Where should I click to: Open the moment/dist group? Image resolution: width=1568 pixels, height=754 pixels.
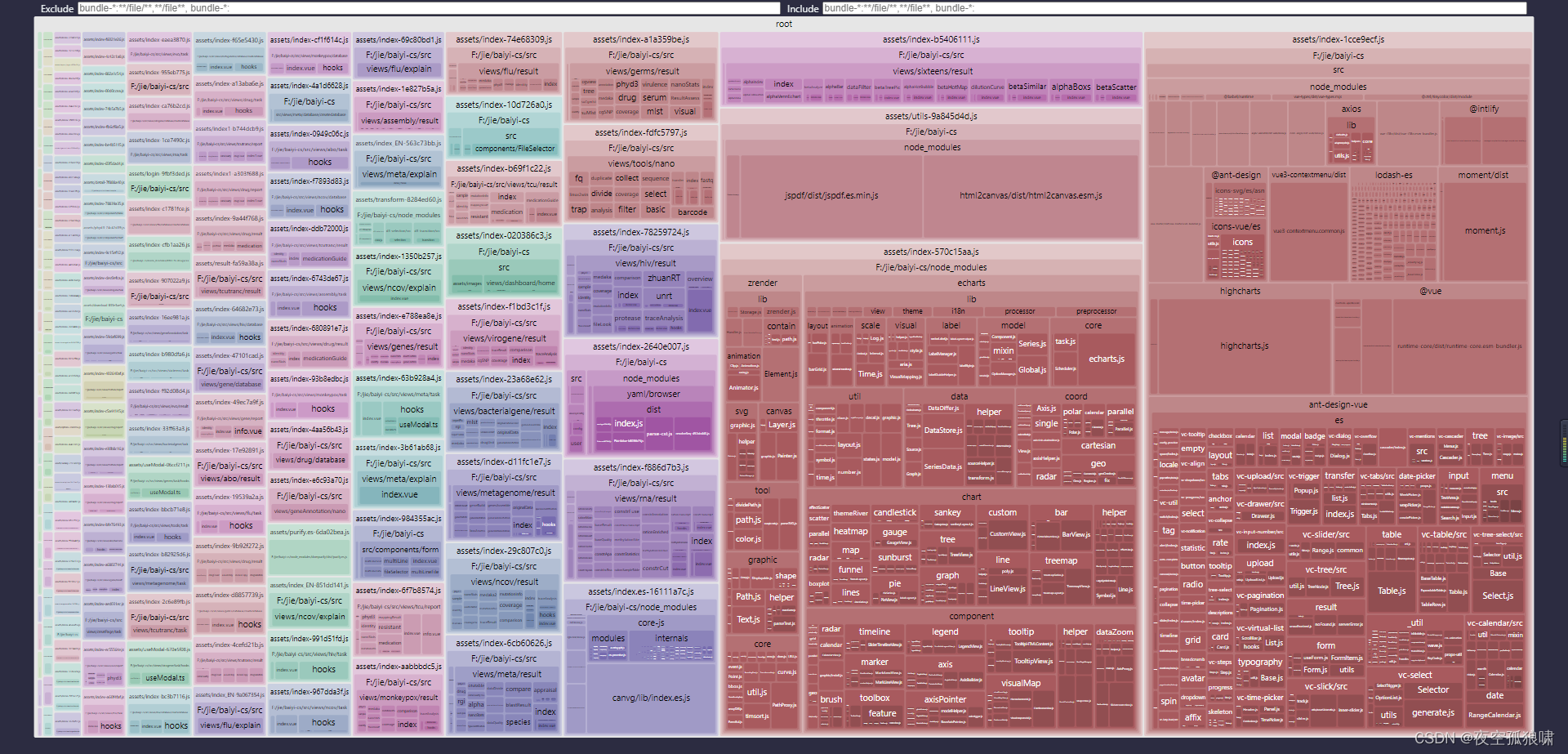tap(1483, 175)
